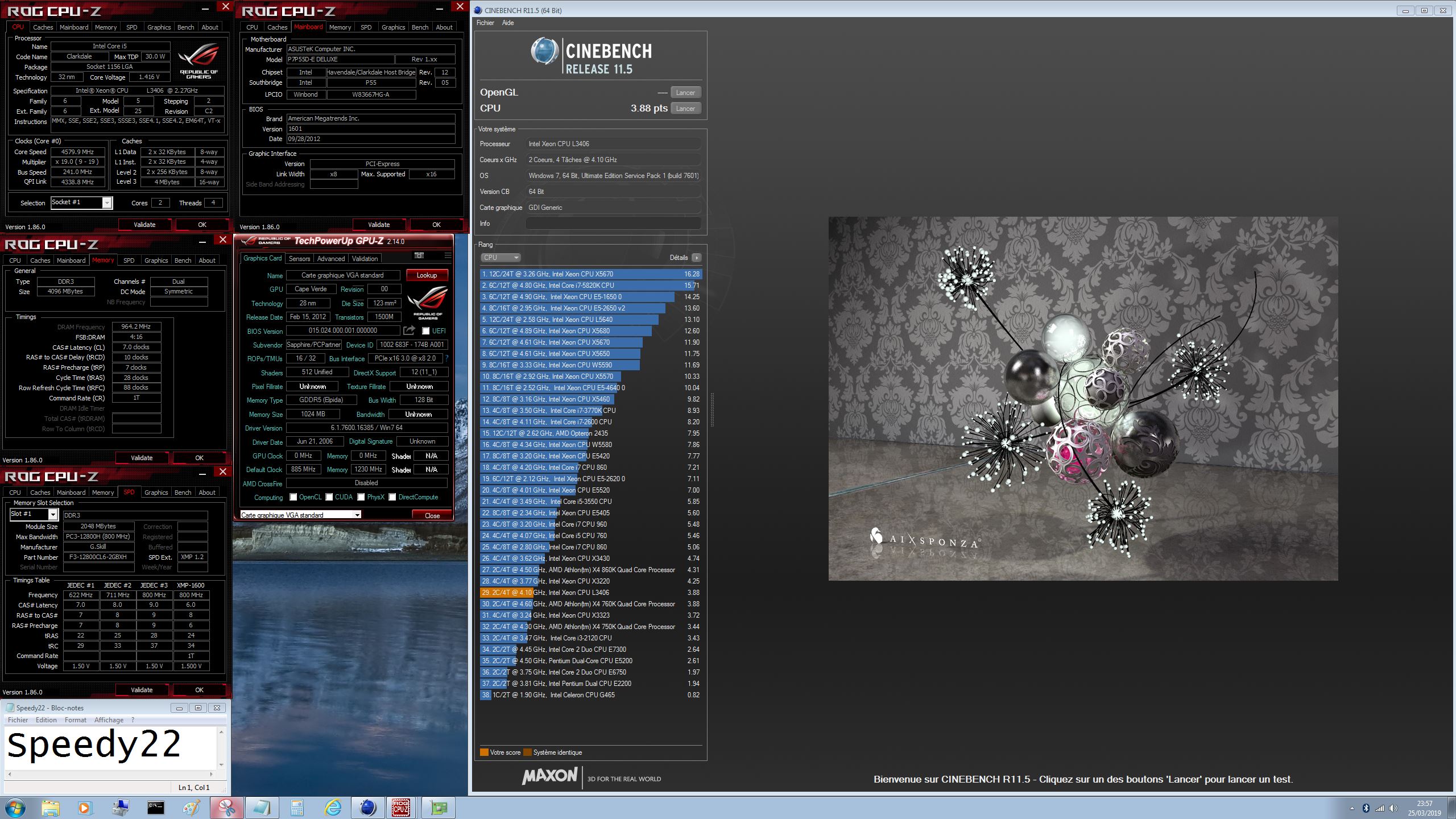Click the Show desktop button on the taskbar
The width and height of the screenshot is (1456, 819).
[x=1452, y=808]
